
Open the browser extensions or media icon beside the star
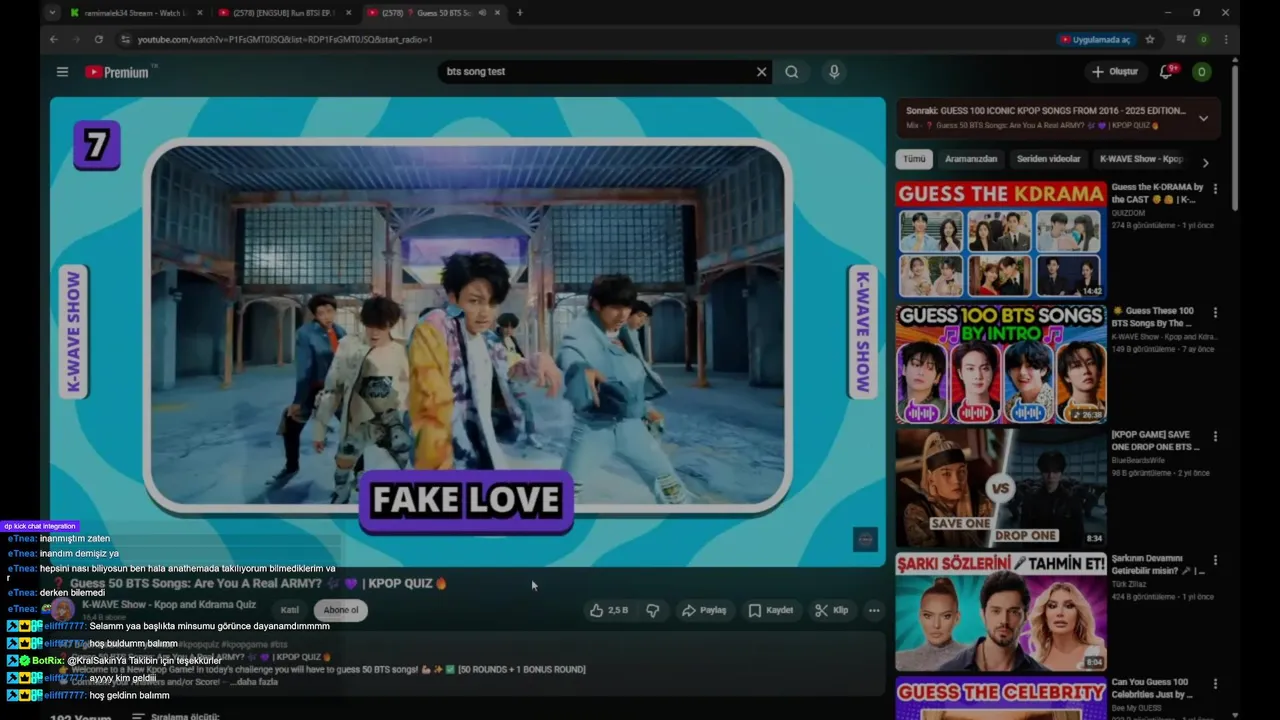click(x=1181, y=39)
